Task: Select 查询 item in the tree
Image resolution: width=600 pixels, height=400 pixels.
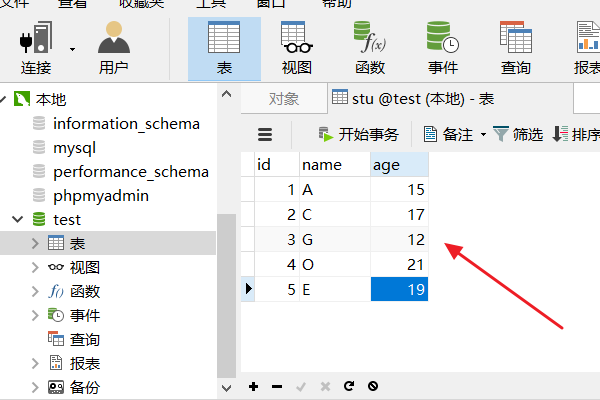Action: click(85, 340)
